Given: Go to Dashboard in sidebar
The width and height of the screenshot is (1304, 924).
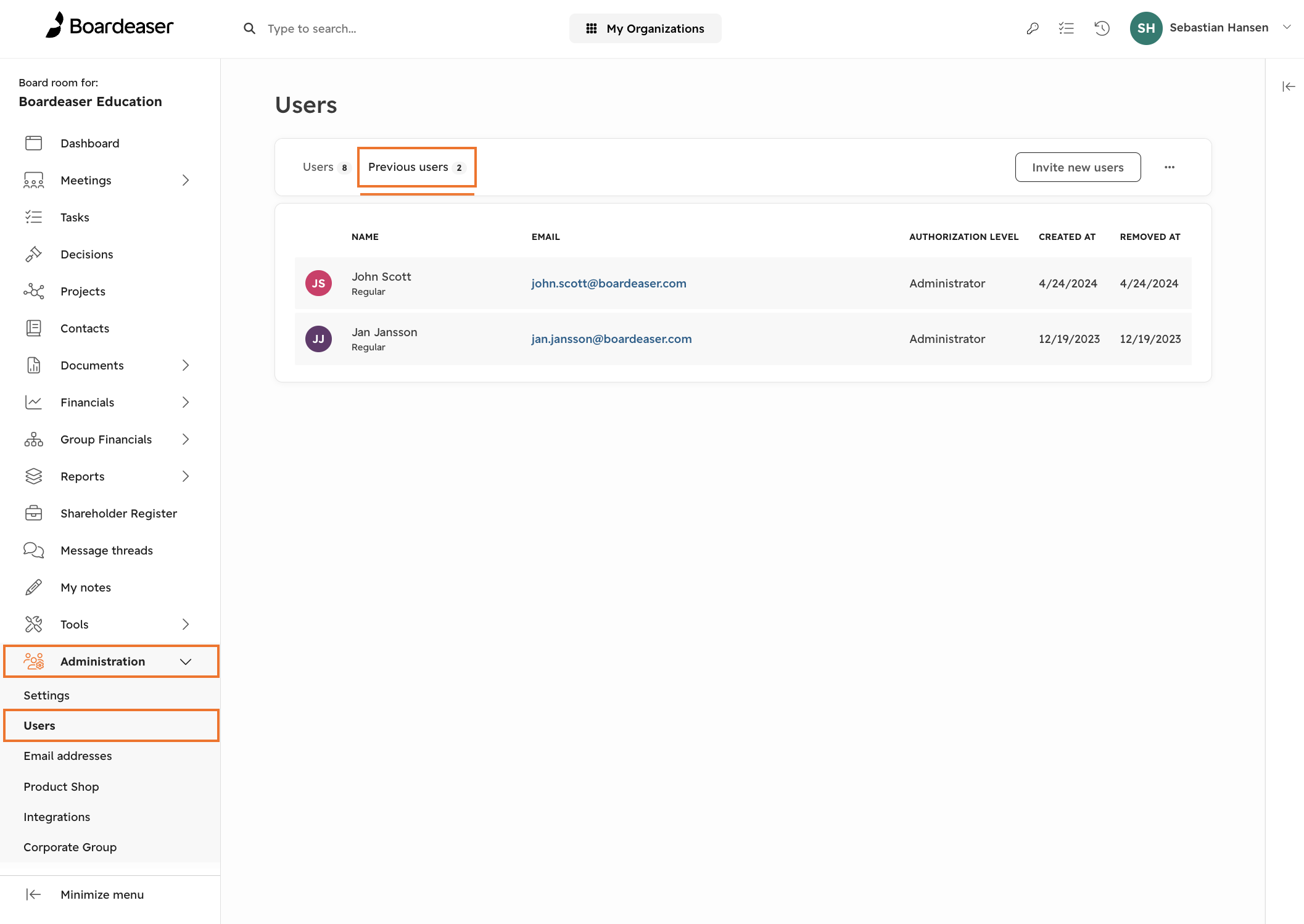Looking at the screenshot, I should [90, 143].
